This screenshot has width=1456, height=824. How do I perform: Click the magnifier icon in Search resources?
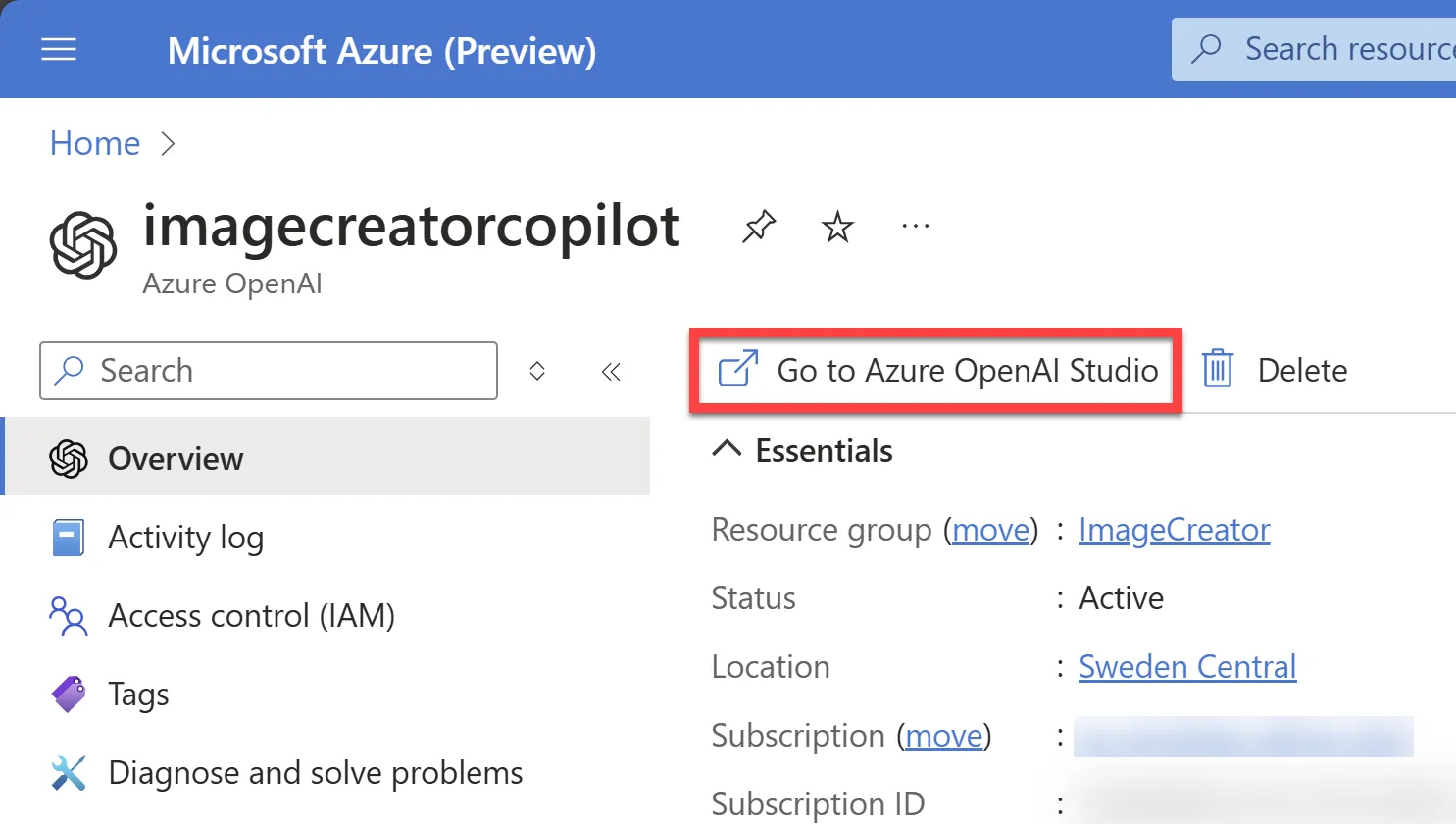(1207, 48)
